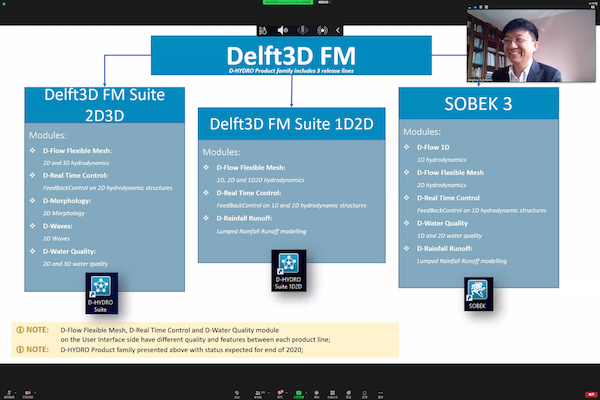Click the Delft3D FM Suite 1D2D heading
Viewport: 600px width, 400px height.
click(291, 126)
